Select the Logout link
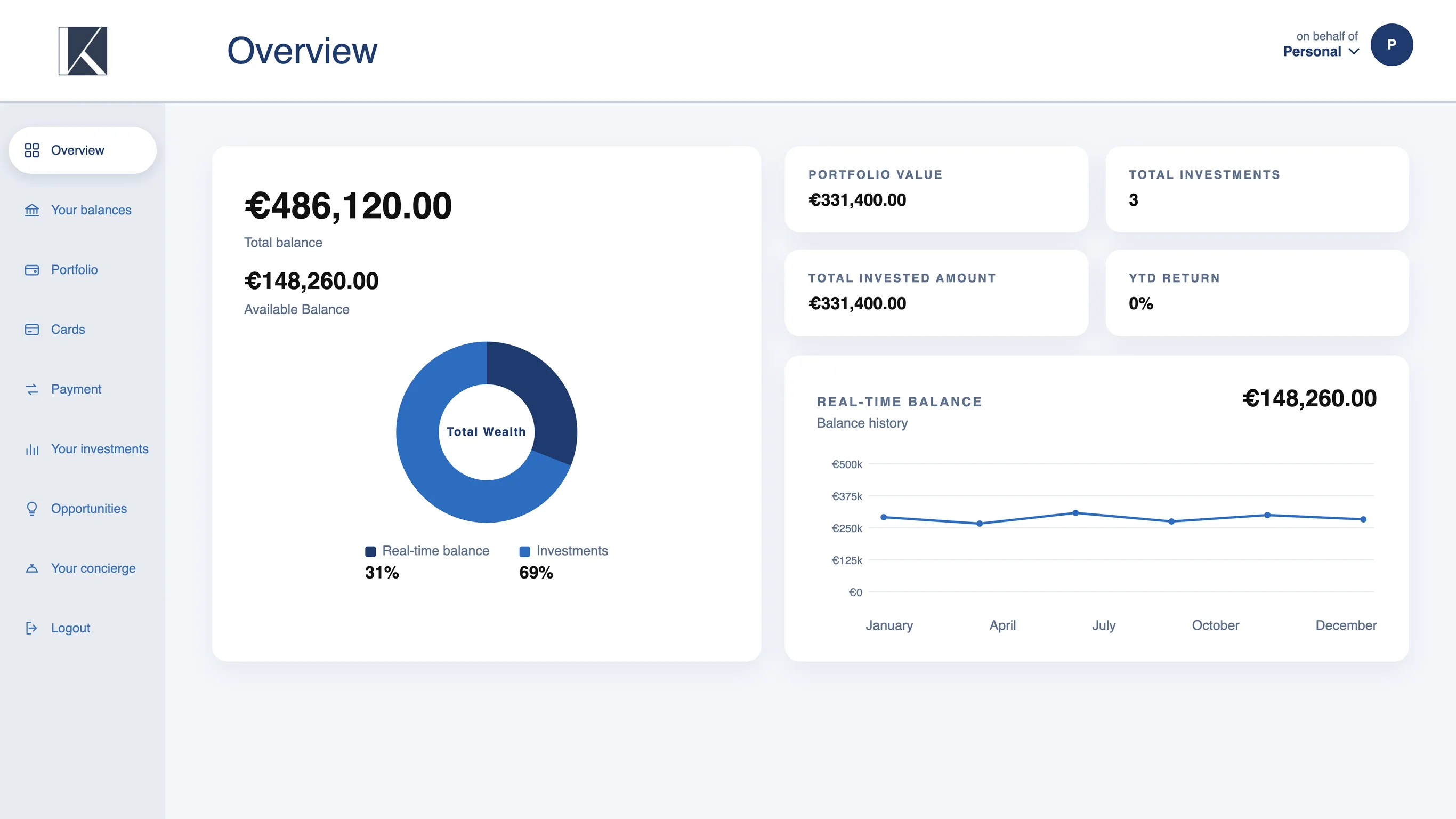 point(70,628)
